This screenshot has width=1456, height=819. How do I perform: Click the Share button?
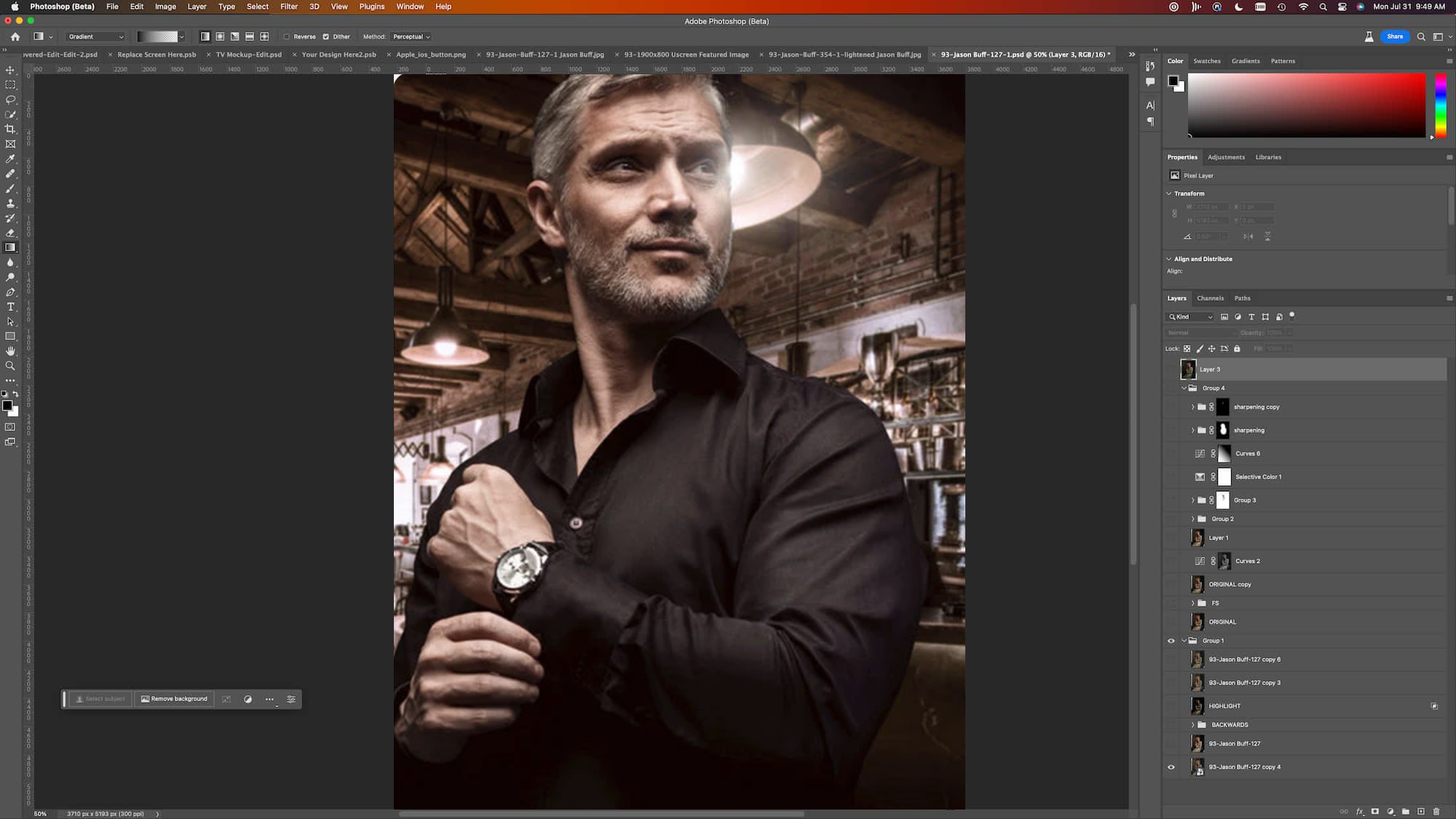tap(1394, 36)
